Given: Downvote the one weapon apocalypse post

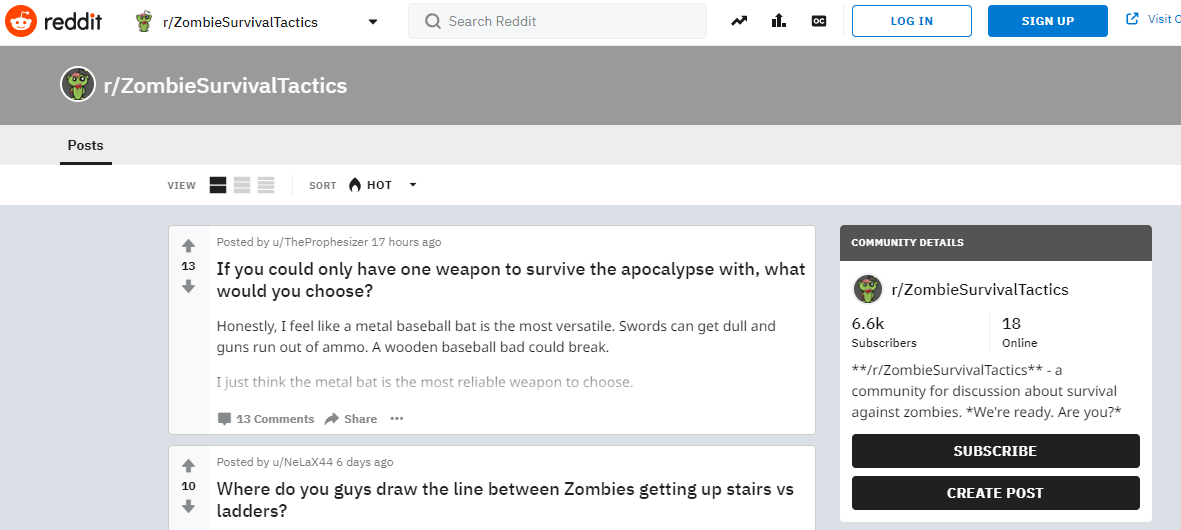Looking at the screenshot, I should [x=188, y=286].
